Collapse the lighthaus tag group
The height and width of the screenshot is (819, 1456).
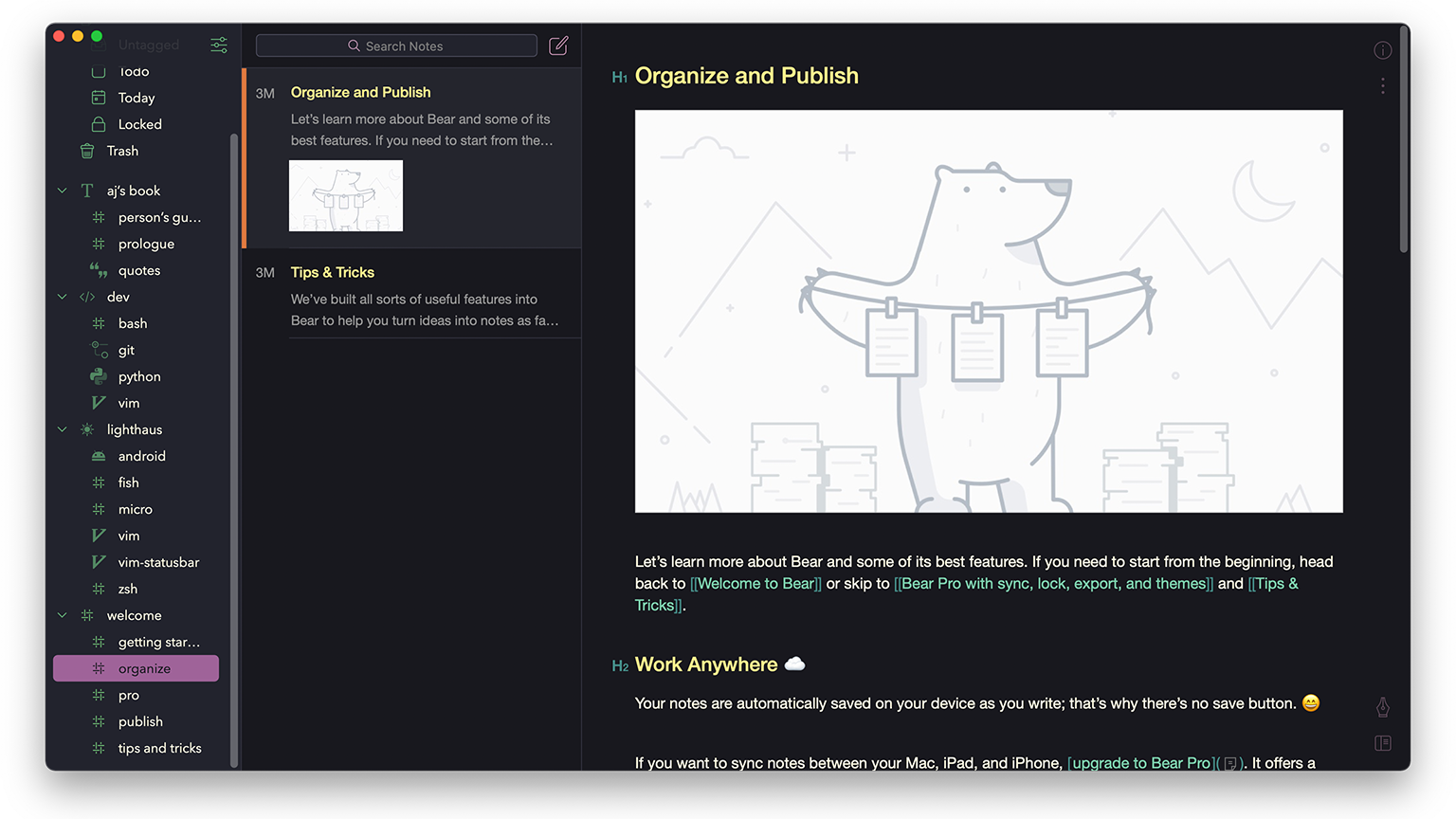pos(63,429)
